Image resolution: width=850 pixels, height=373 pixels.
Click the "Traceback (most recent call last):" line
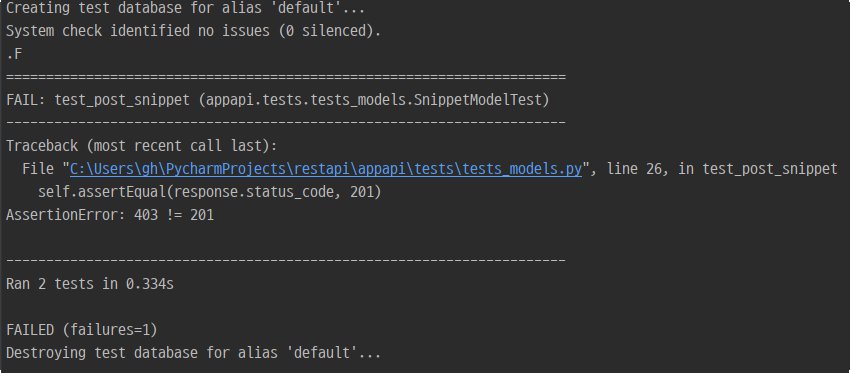click(x=141, y=146)
